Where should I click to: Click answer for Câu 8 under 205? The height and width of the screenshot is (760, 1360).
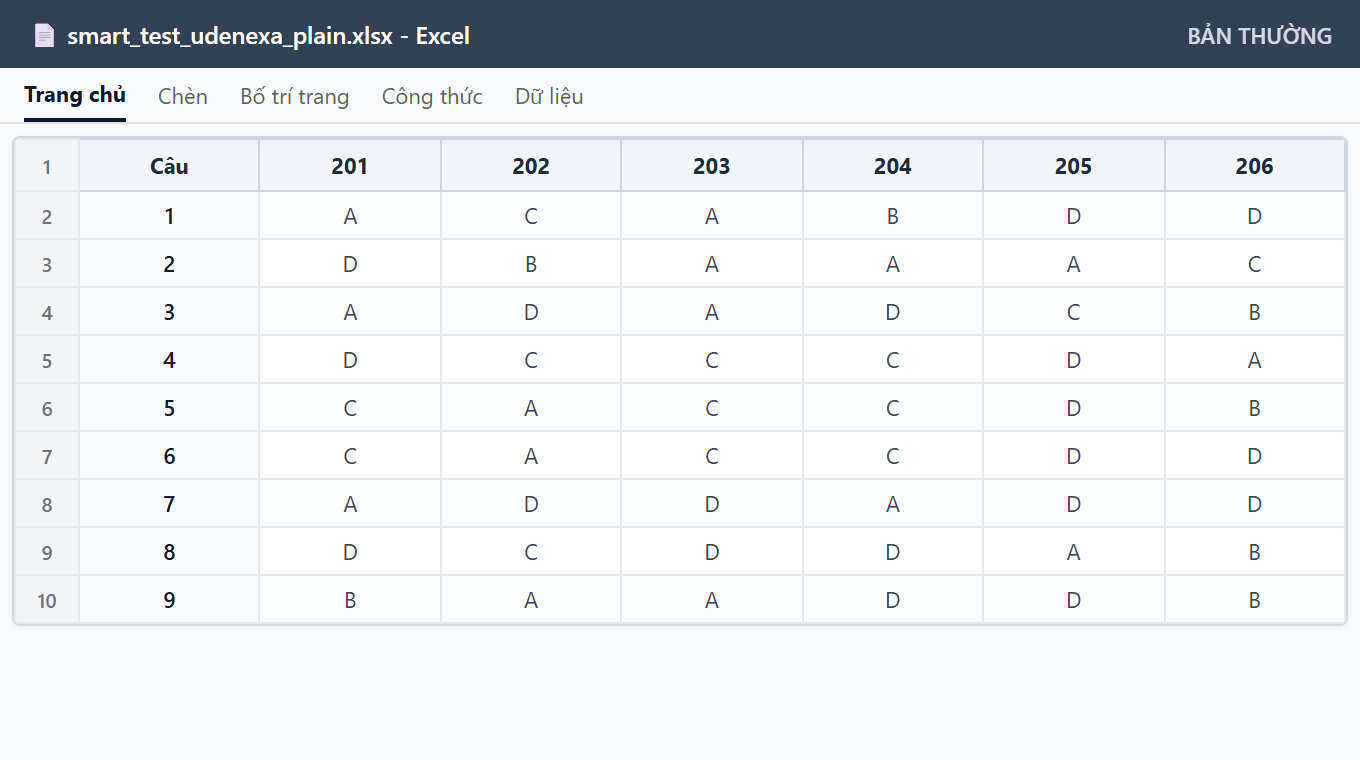[1074, 552]
